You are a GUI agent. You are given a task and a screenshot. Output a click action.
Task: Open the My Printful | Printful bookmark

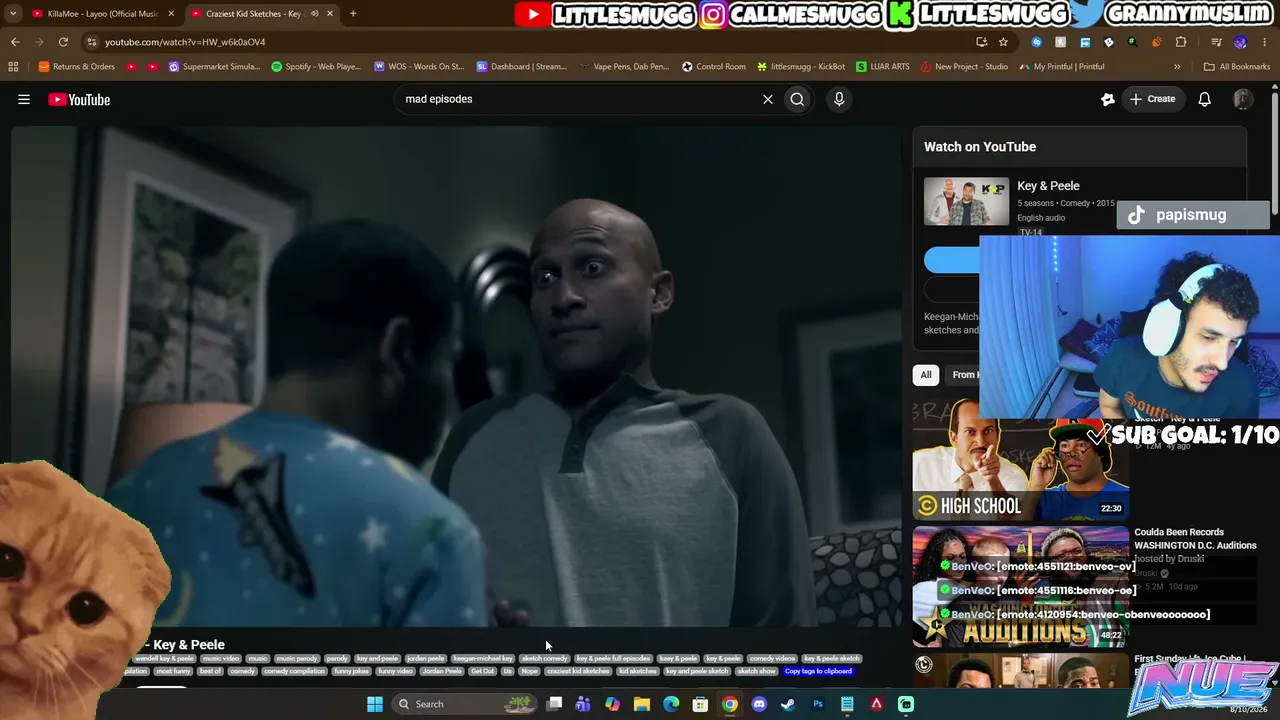pos(1062,67)
